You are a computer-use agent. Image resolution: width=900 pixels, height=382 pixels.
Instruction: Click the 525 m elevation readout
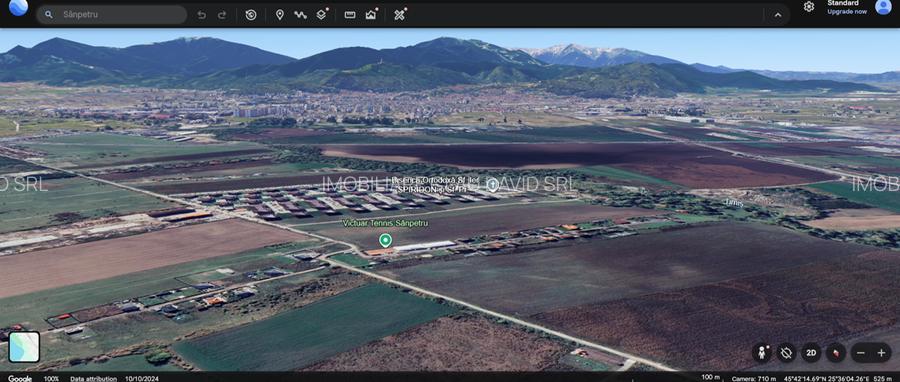[x=882, y=379]
